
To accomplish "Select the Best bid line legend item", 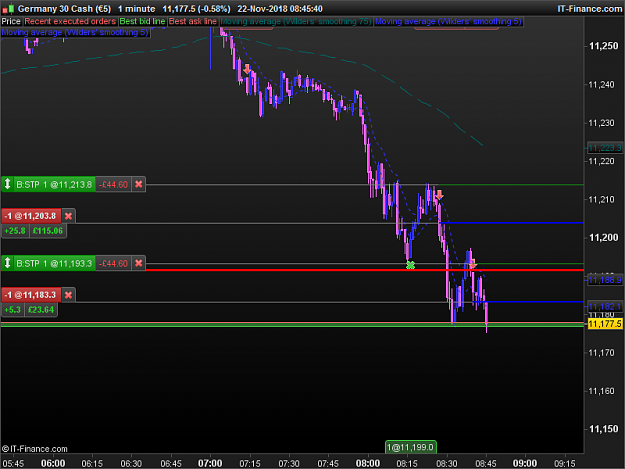I will coord(142,22).
